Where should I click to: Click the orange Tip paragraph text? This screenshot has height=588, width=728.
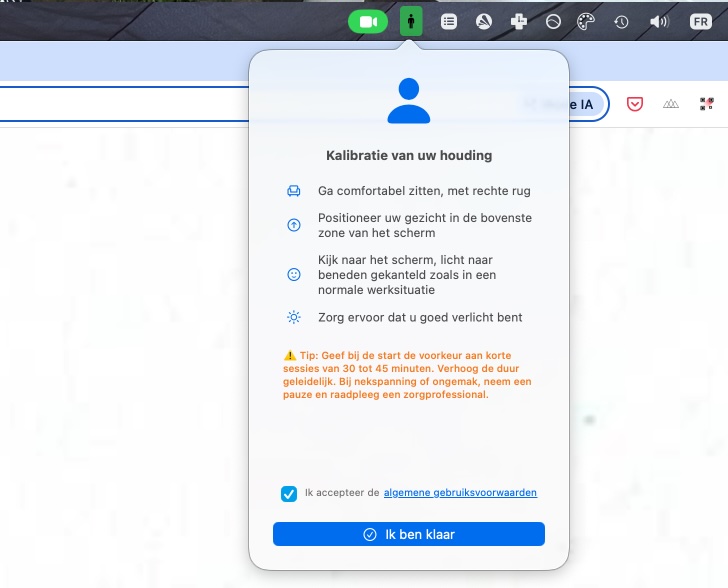(407, 375)
